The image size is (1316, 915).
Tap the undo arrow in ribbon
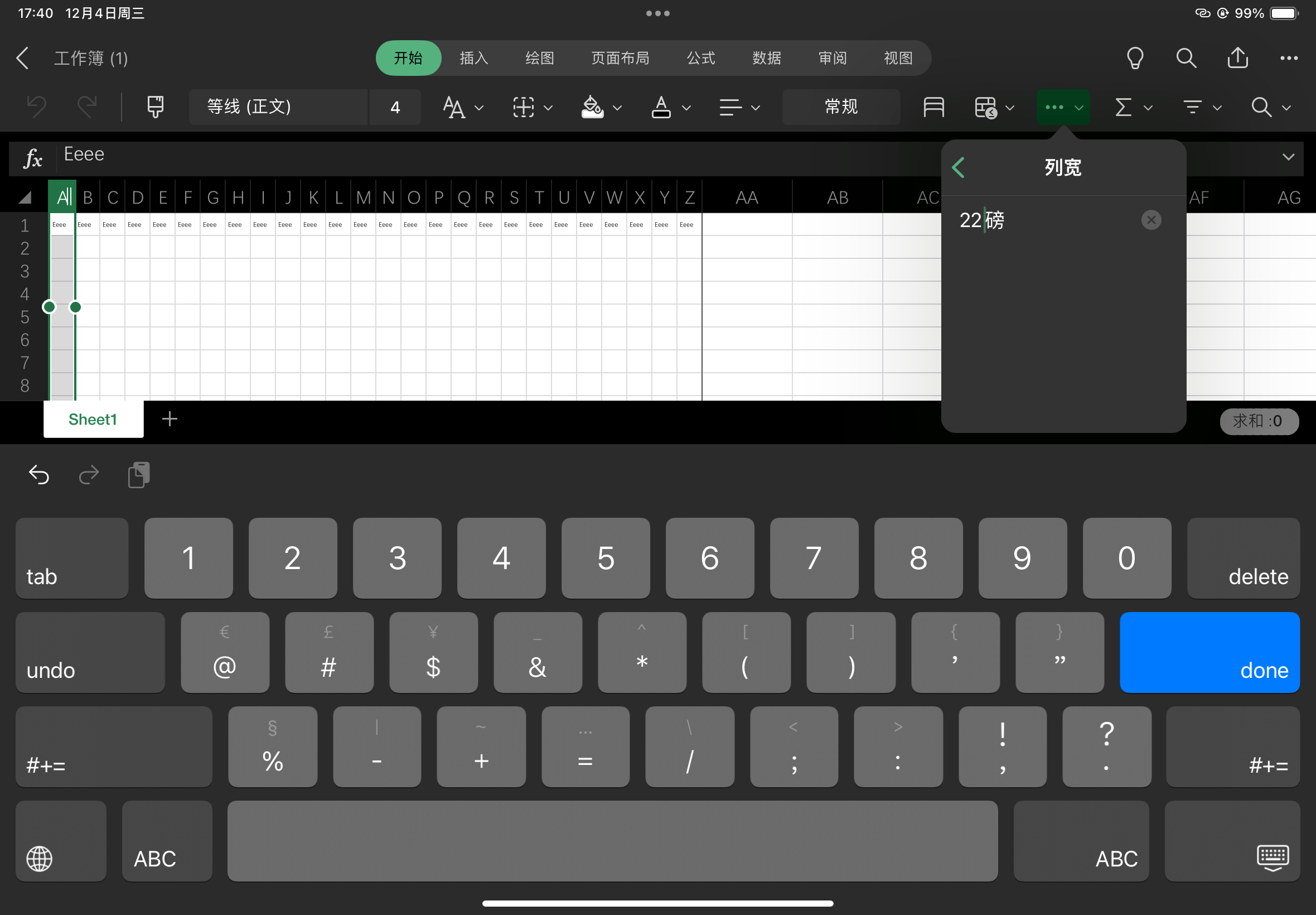click(x=37, y=107)
